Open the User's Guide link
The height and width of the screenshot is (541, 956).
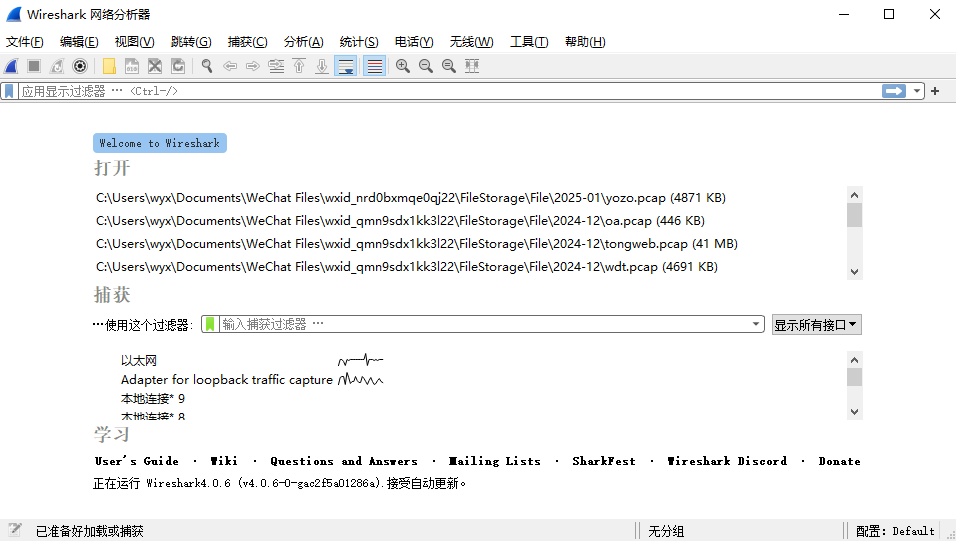click(x=137, y=461)
